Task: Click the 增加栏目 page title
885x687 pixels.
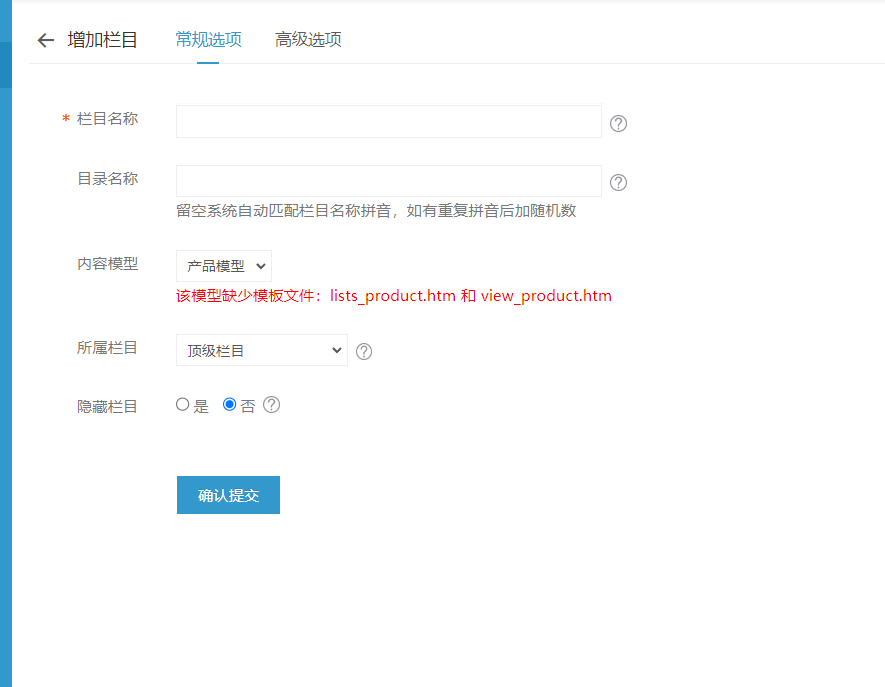Action: [103, 40]
